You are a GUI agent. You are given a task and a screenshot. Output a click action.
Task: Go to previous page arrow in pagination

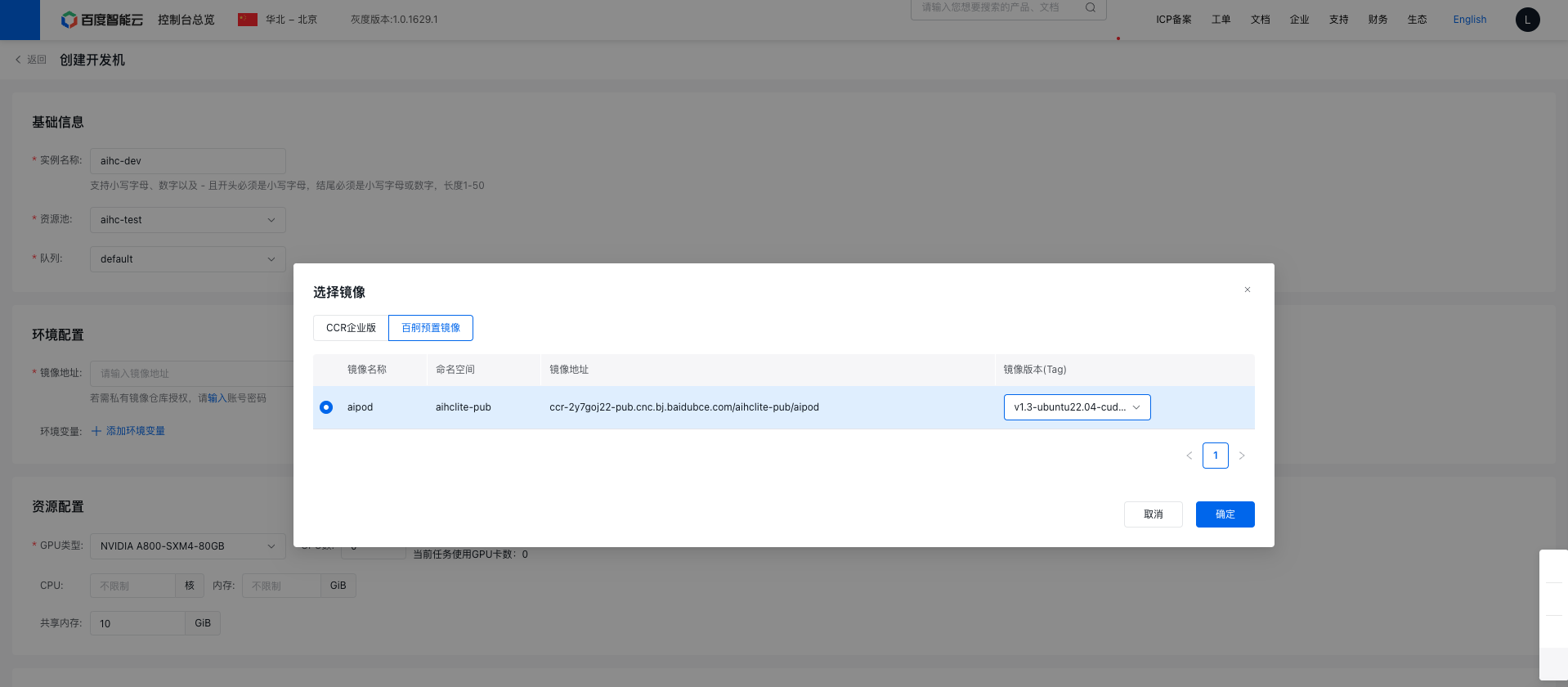coord(1189,456)
